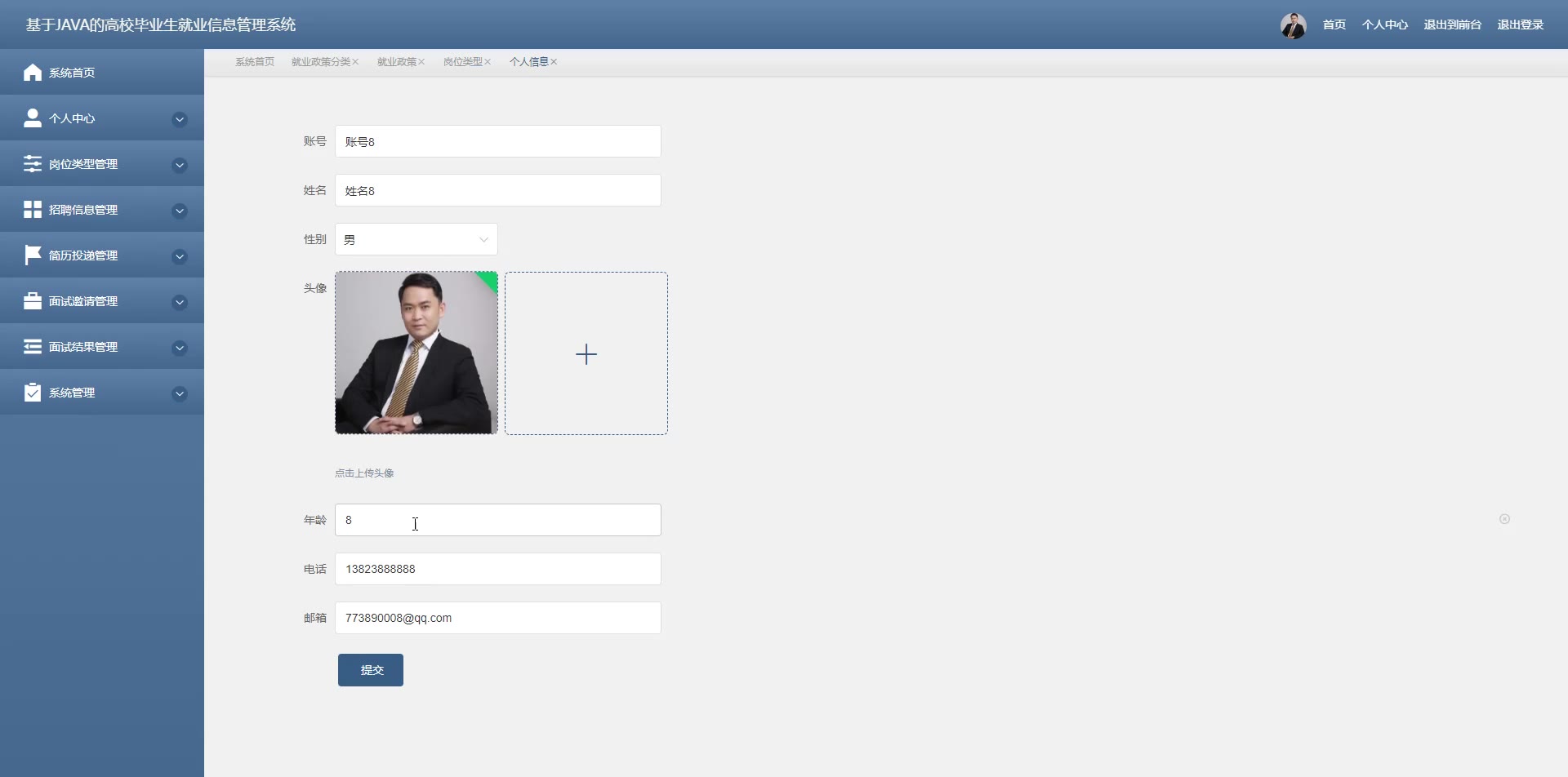Click the flag icon for 简历投递管理
The image size is (1568, 777).
click(x=33, y=255)
